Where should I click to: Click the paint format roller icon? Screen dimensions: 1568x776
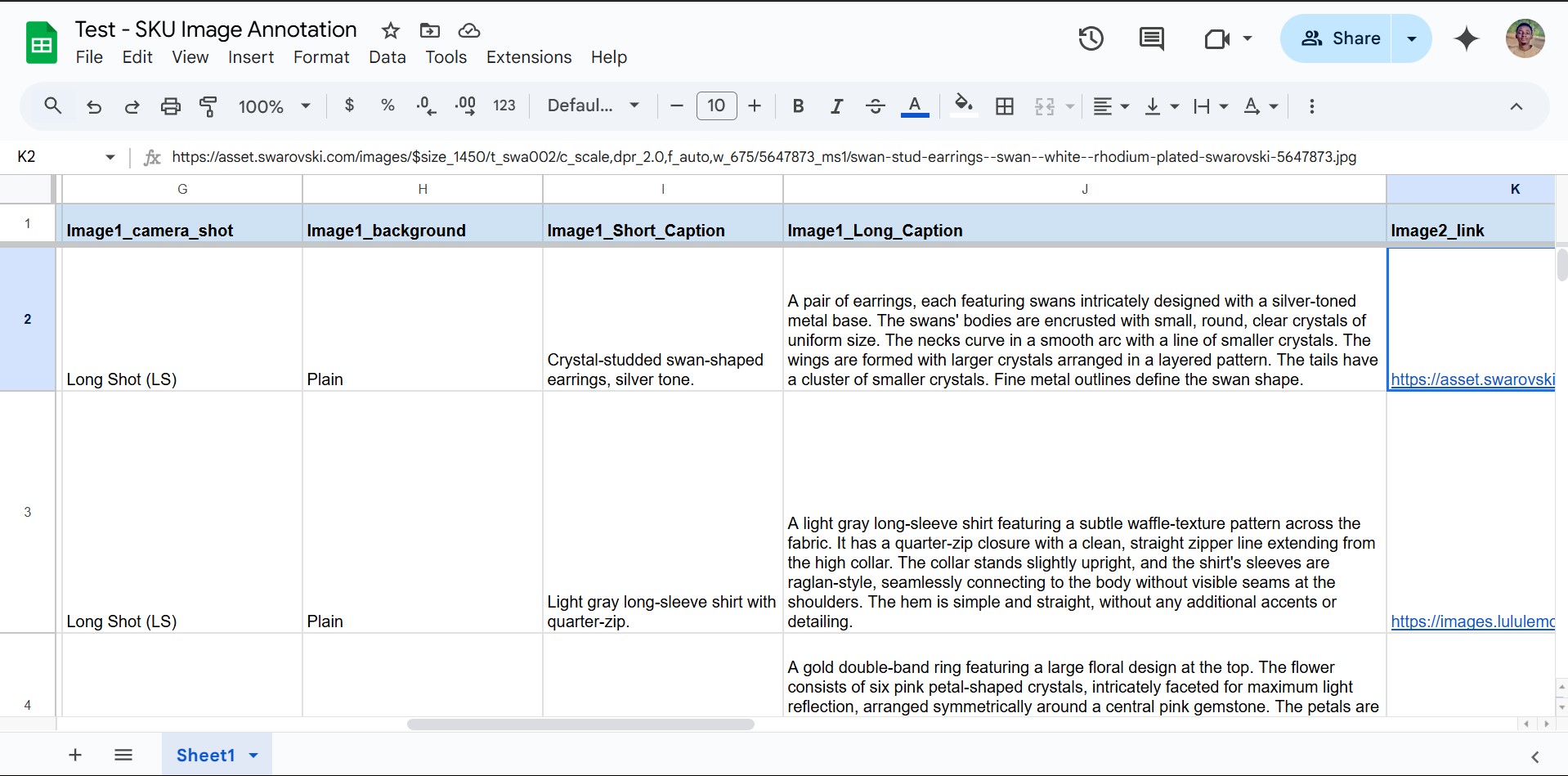coord(208,106)
